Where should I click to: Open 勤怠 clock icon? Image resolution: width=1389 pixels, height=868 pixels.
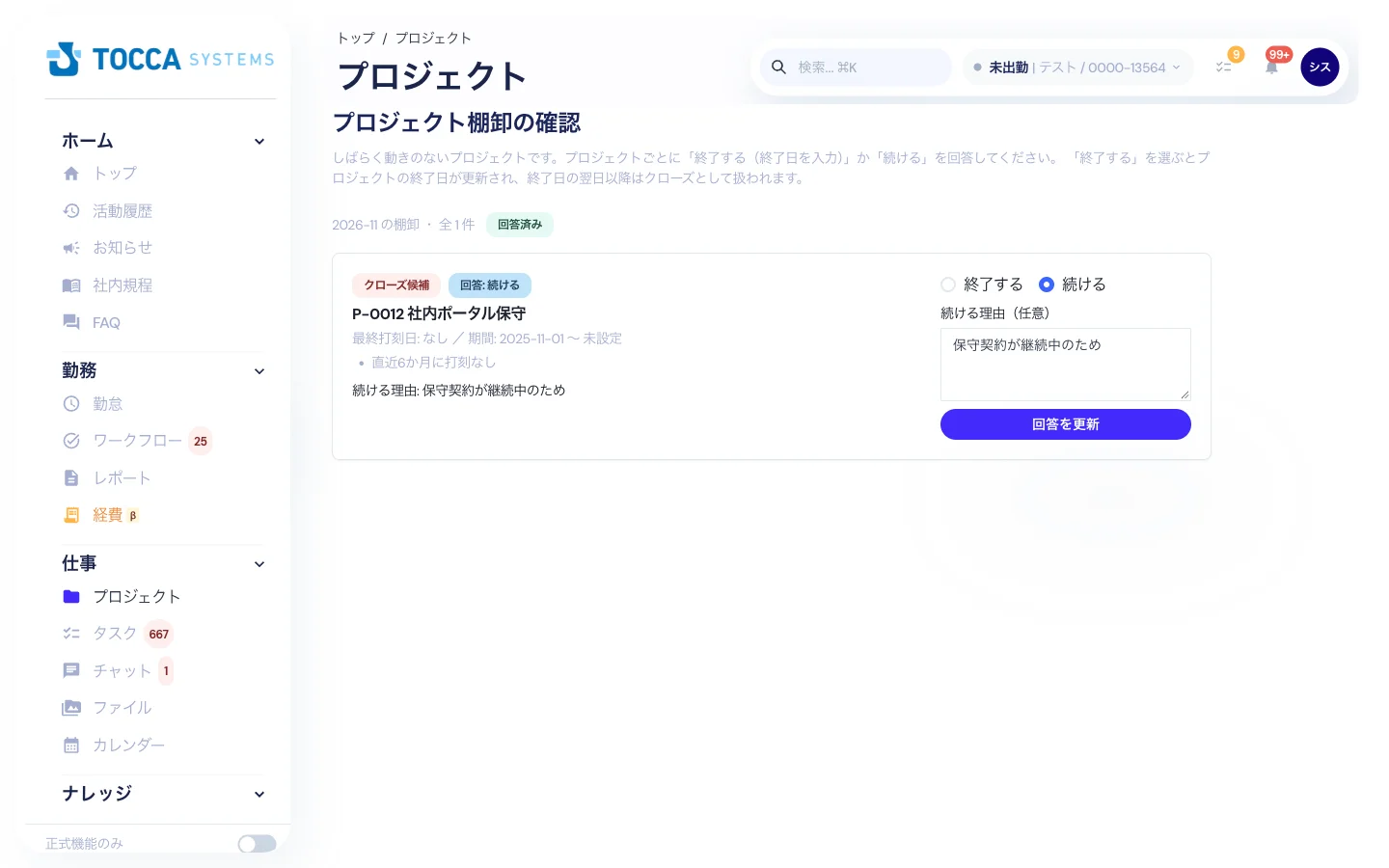71,404
